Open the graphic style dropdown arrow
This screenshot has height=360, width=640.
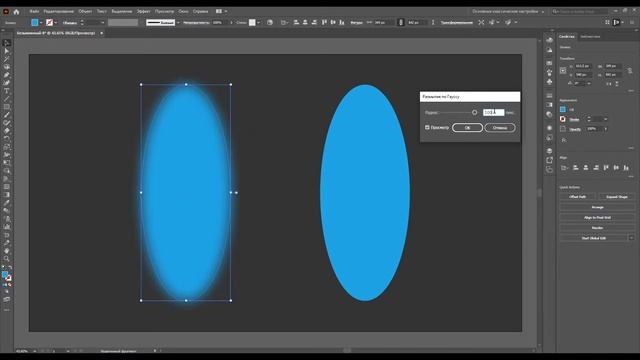(x=258, y=22)
